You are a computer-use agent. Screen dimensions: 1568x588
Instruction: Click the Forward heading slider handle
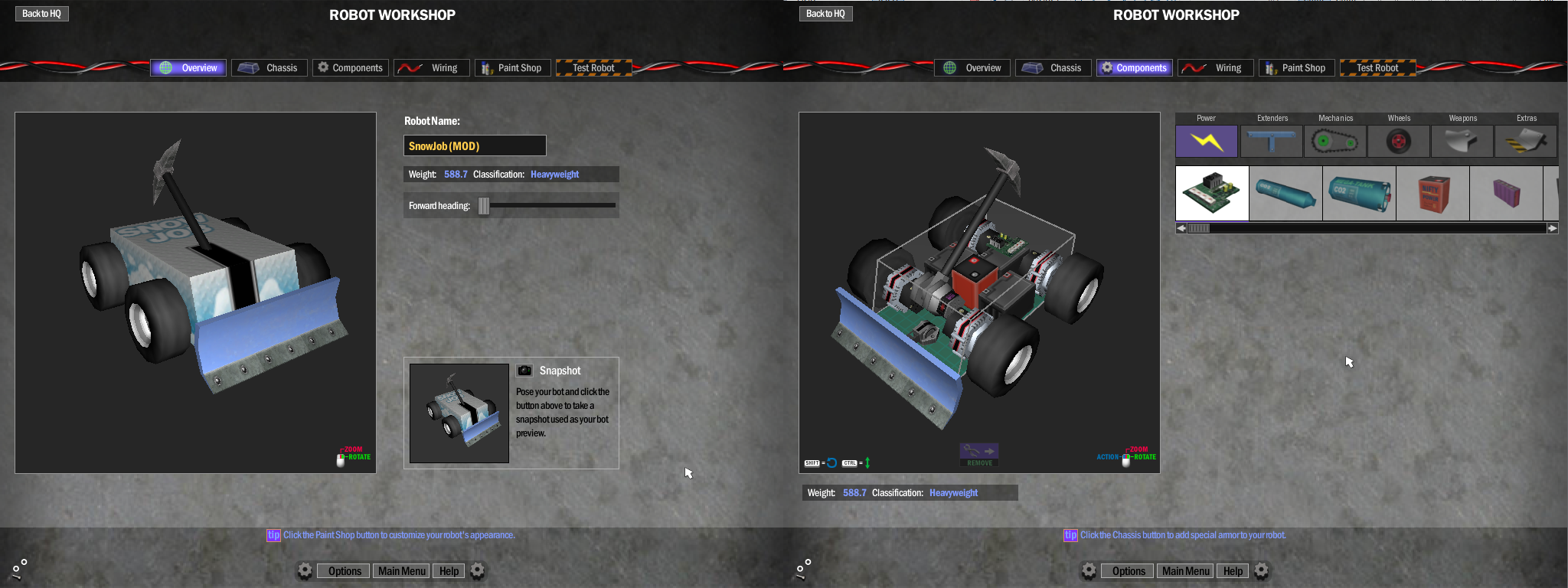pyautogui.click(x=484, y=206)
